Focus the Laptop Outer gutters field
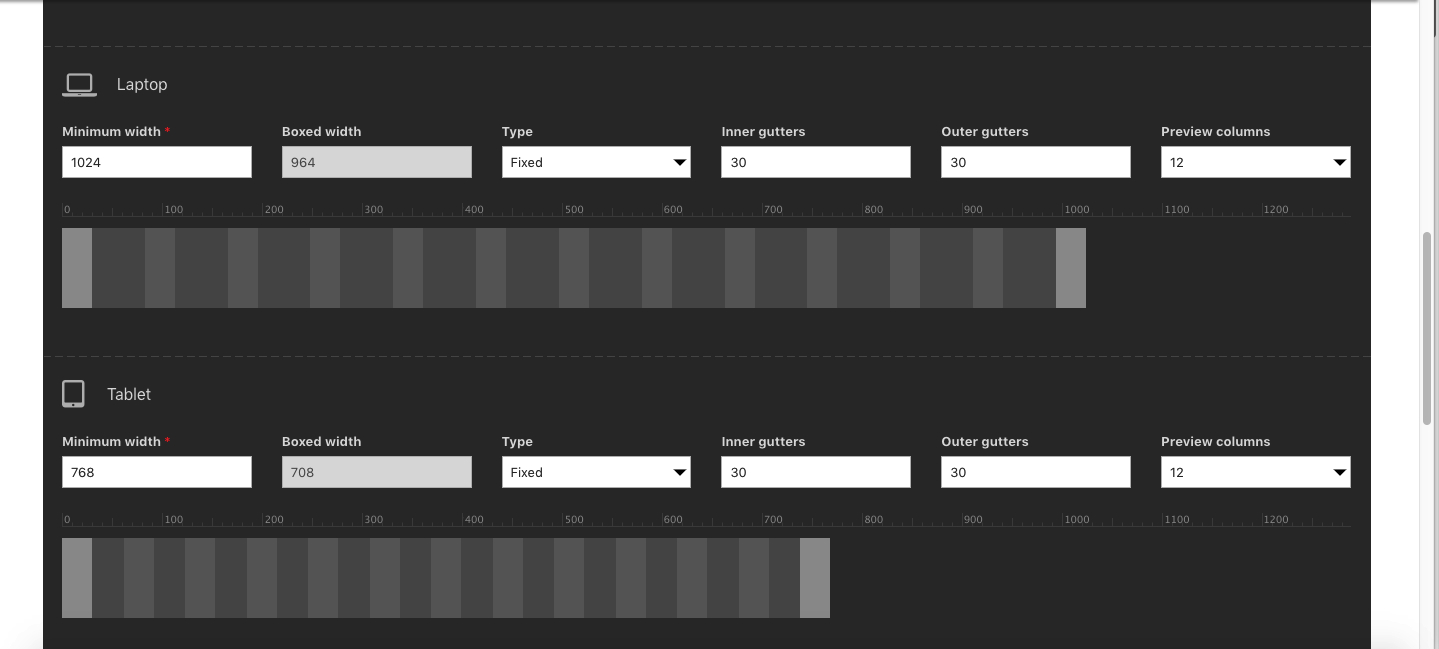This screenshot has width=1439, height=649. click(1035, 162)
